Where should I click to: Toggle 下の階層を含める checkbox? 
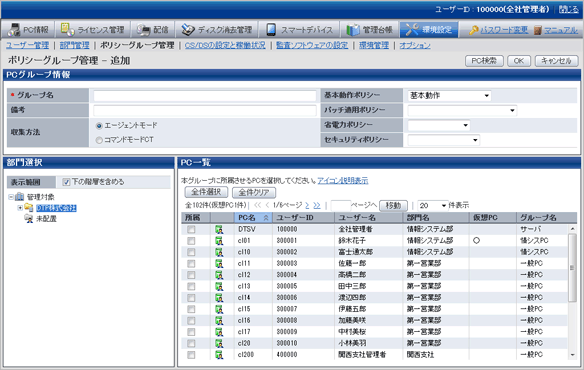(x=66, y=182)
